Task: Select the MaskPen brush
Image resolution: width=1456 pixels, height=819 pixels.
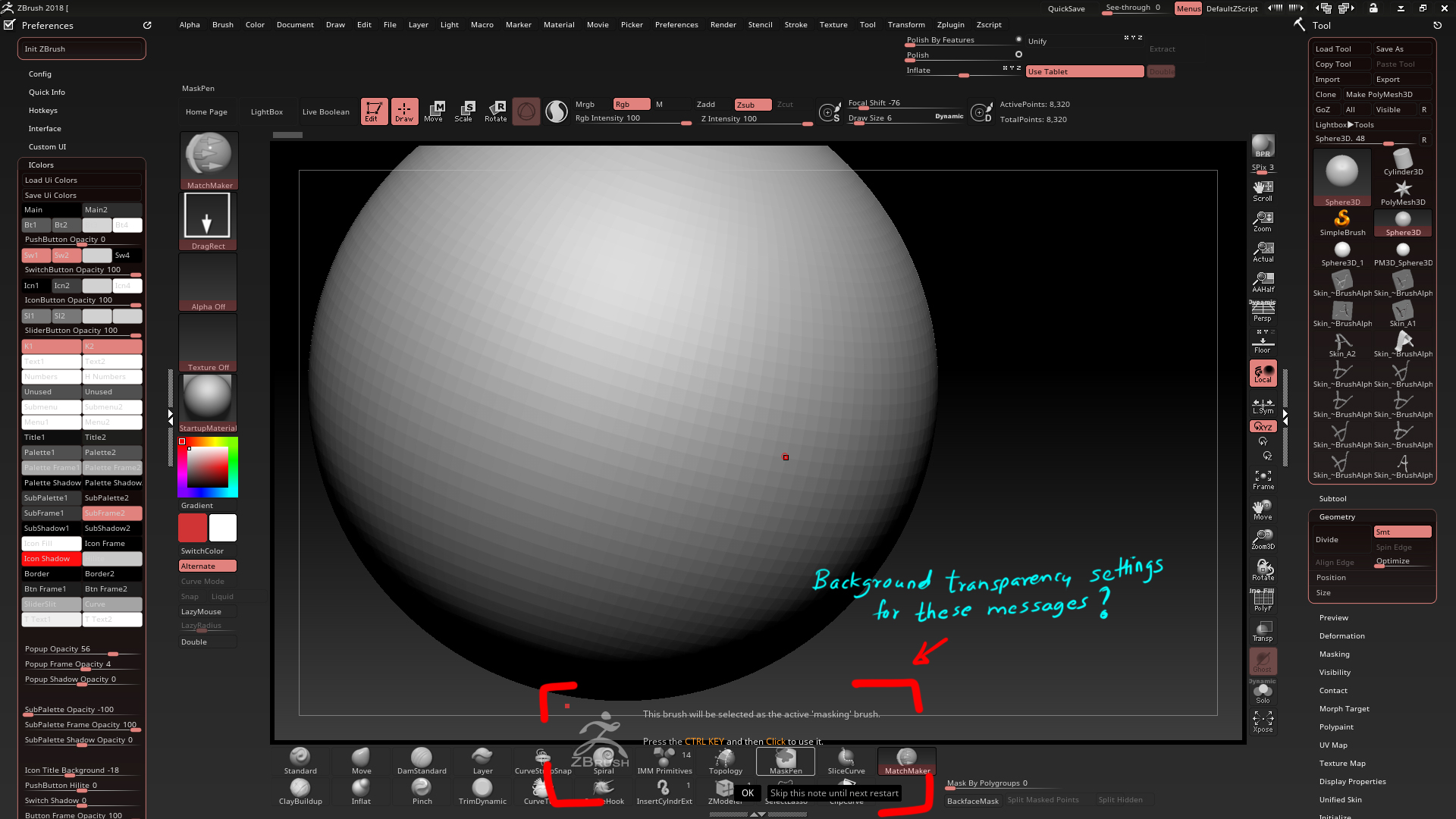Action: [x=786, y=761]
